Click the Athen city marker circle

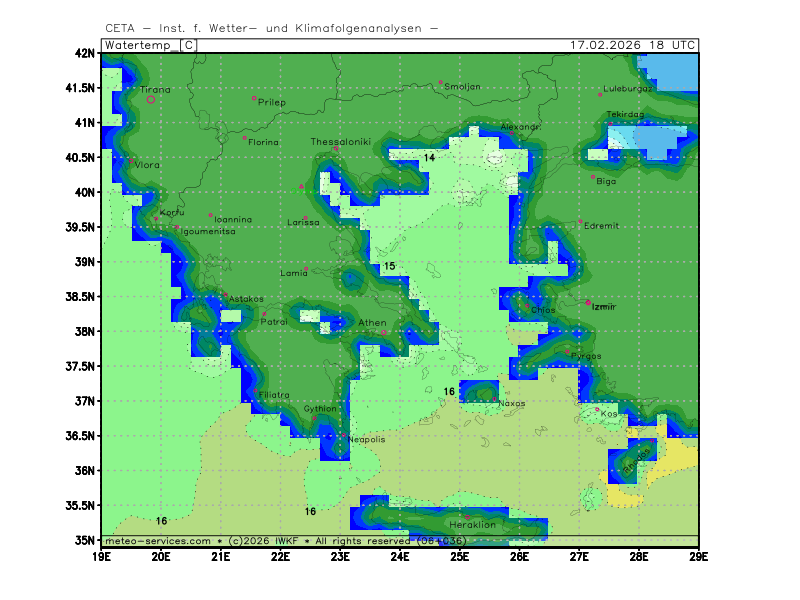click(x=384, y=332)
